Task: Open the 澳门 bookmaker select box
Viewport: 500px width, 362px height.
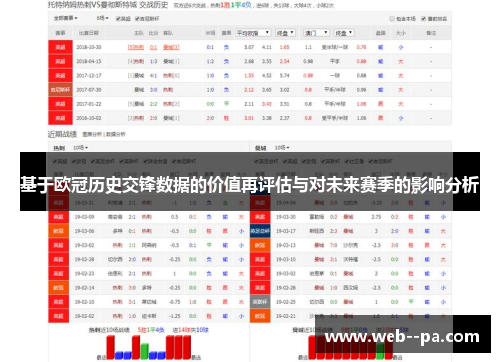Action: coord(316,33)
